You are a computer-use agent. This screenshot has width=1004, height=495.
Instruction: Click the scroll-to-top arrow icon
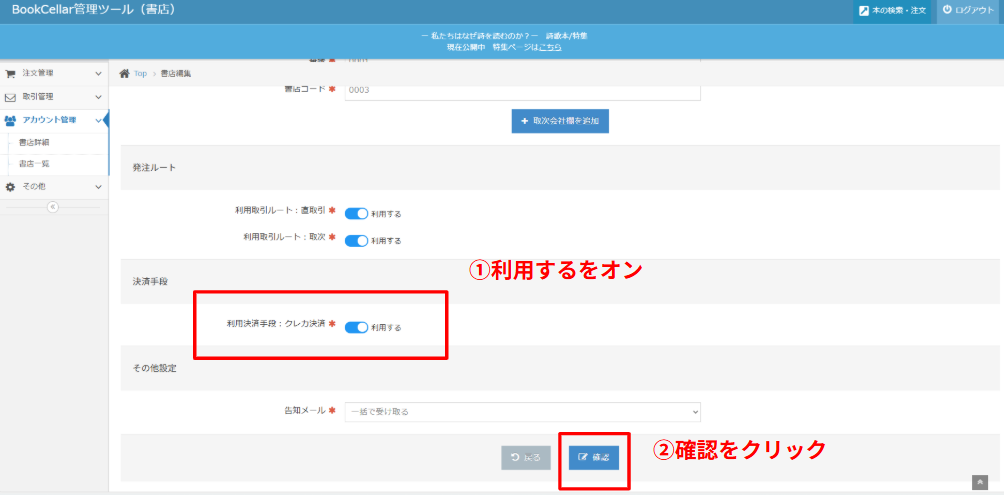(x=980, y=482)
